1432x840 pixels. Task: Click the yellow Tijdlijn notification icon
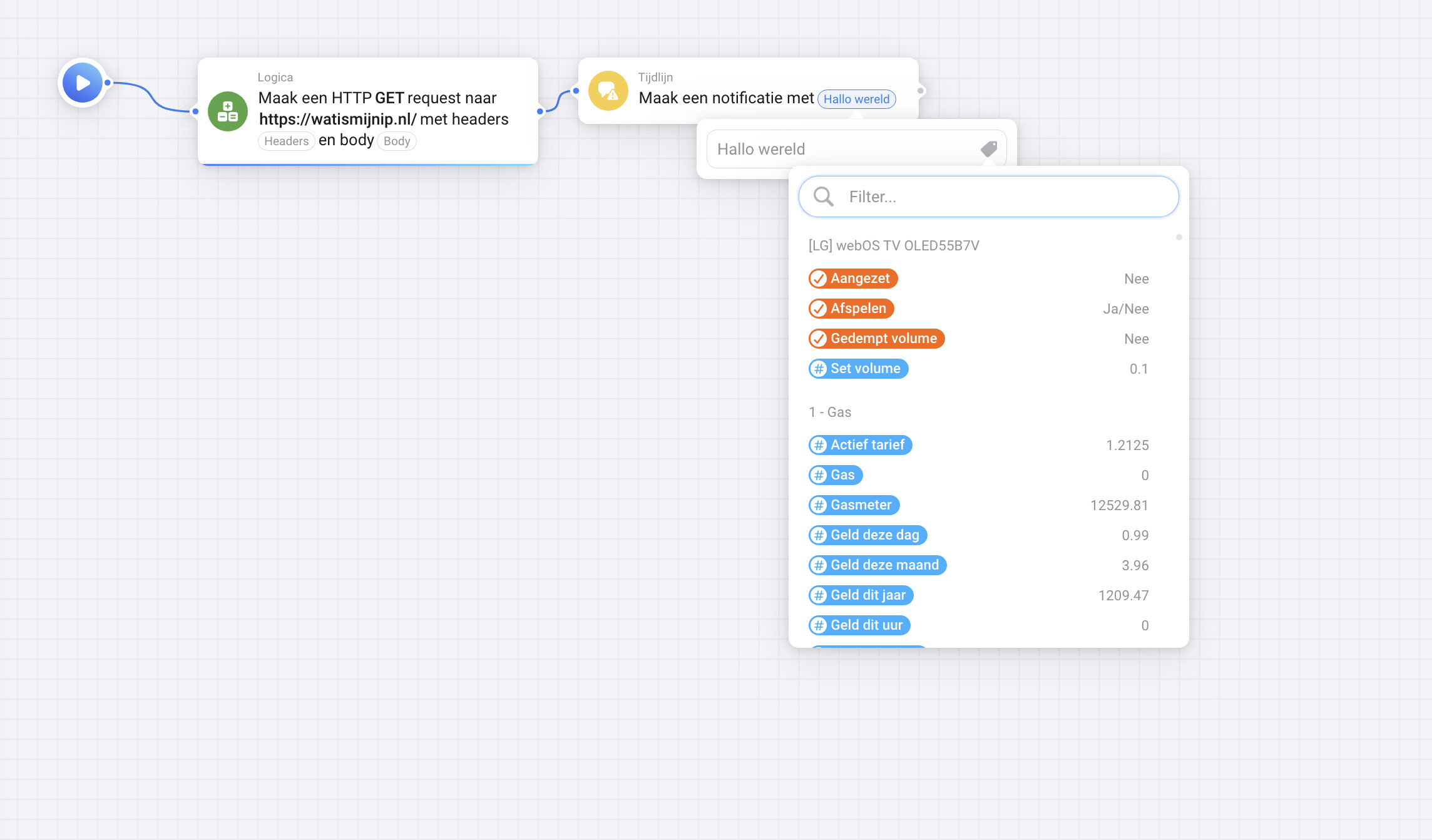coord(608,91)
